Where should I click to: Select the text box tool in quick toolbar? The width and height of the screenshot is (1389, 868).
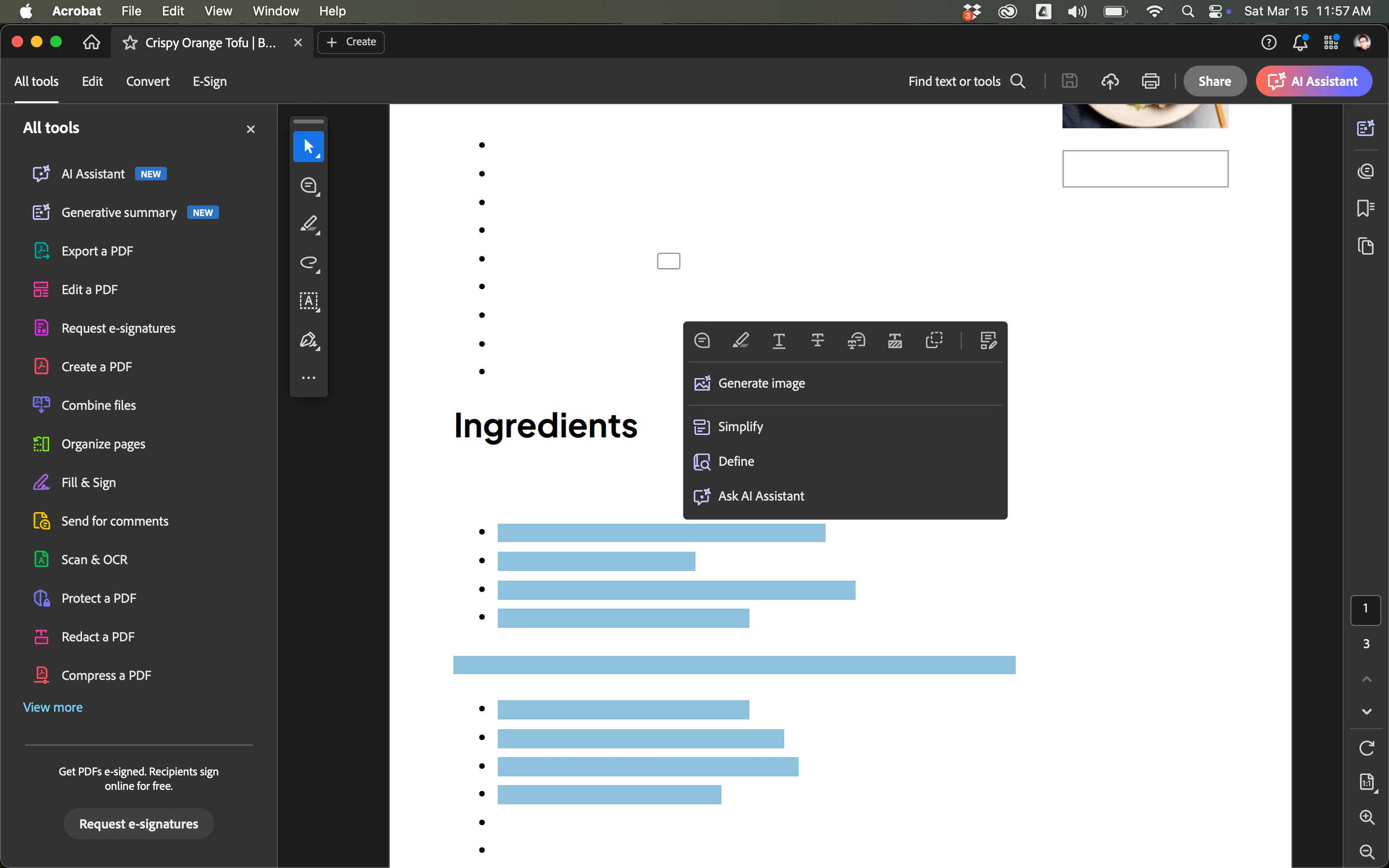(x=309, y=301)
